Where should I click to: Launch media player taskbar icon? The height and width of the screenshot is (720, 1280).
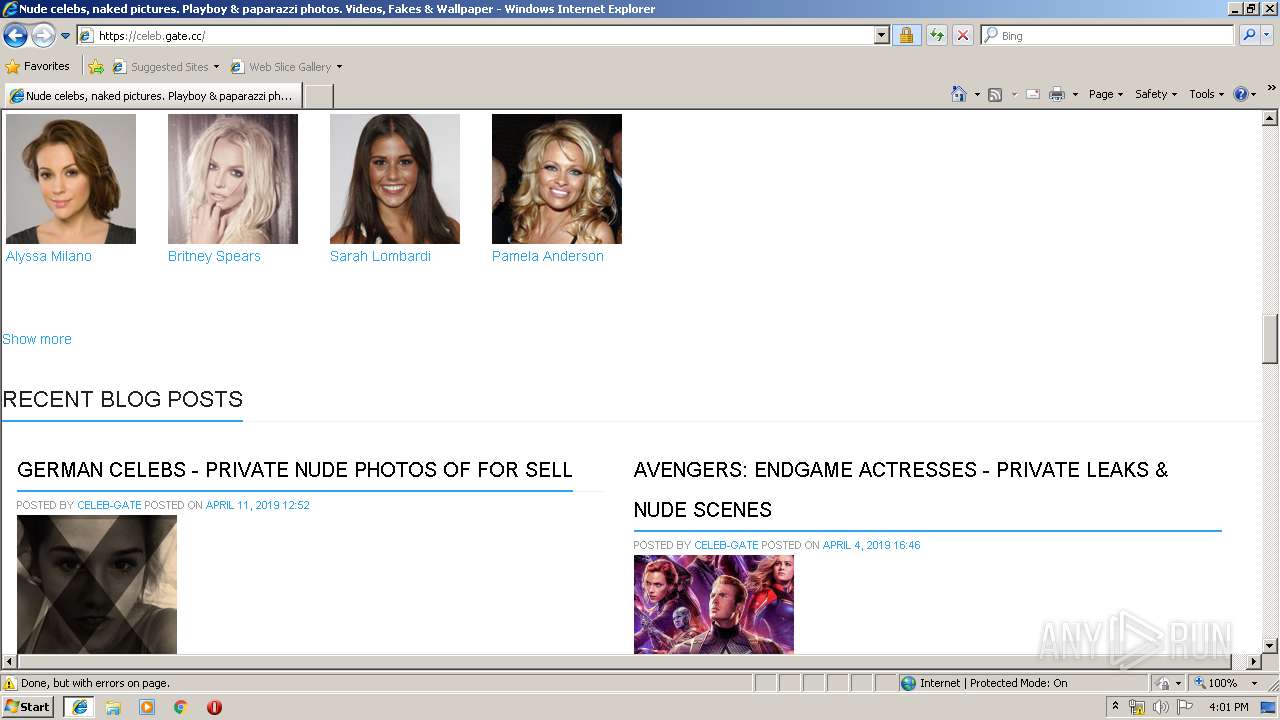pyautogui.click(x=147, y=707)
